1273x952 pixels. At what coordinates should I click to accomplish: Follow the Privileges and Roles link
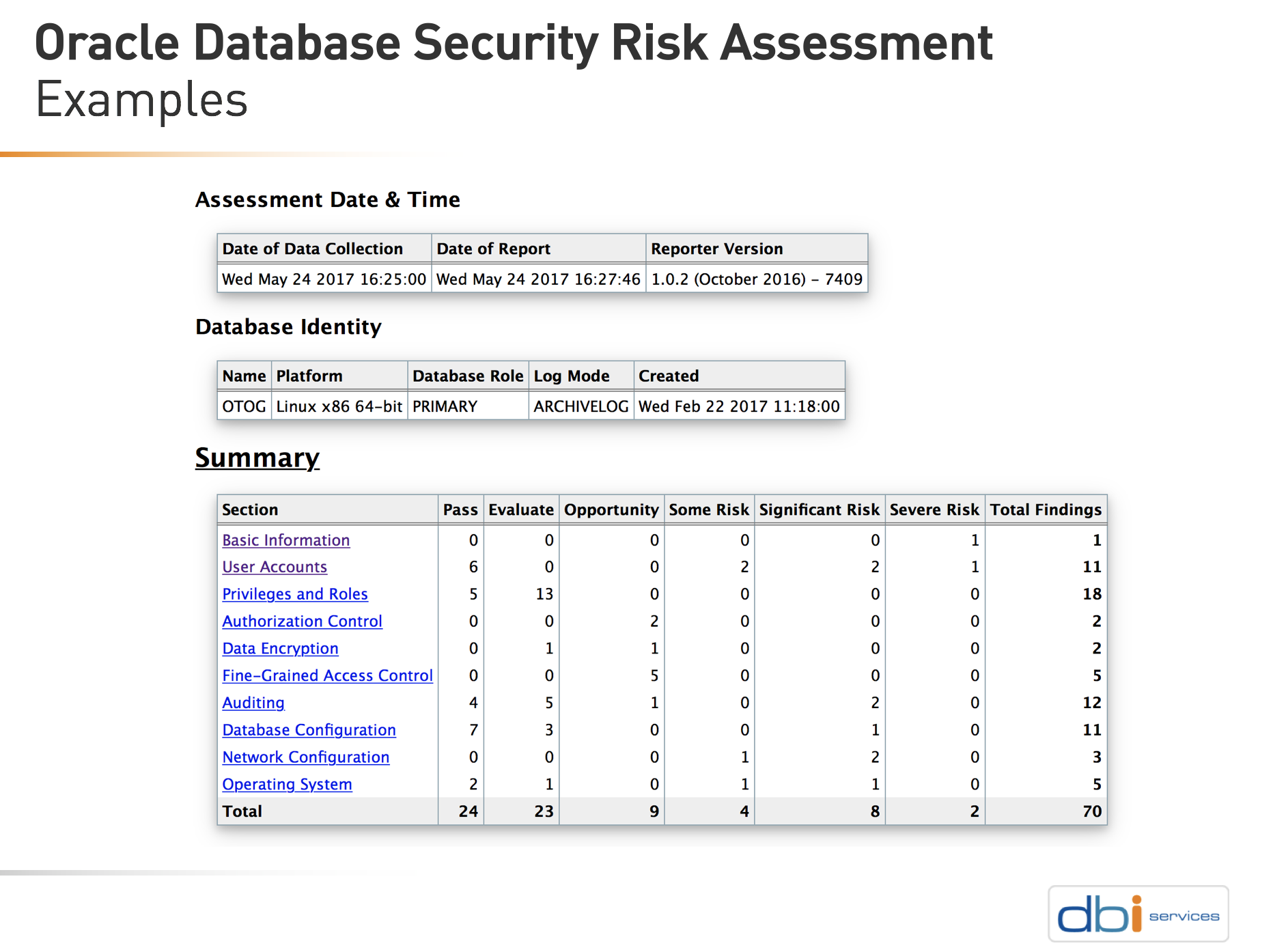click(x=295, y=594)
